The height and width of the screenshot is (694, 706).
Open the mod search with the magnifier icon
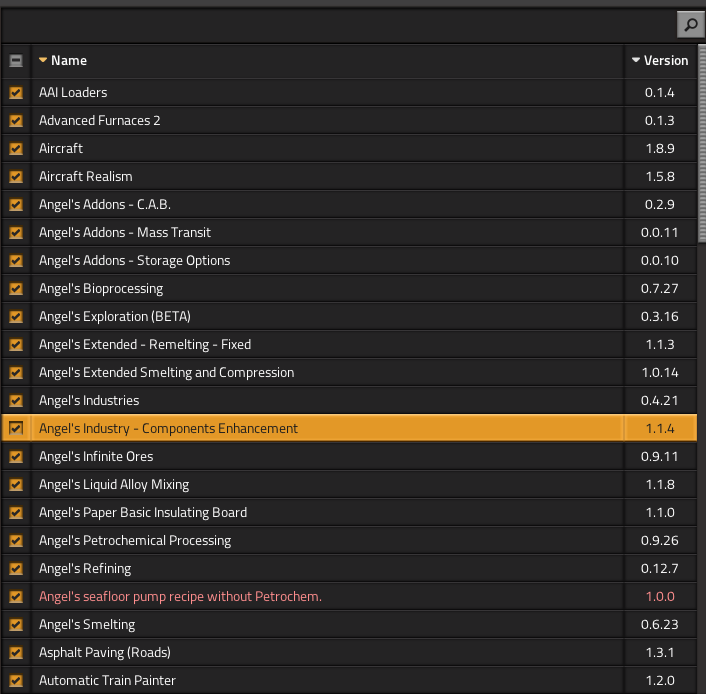(x=691, y=25)
